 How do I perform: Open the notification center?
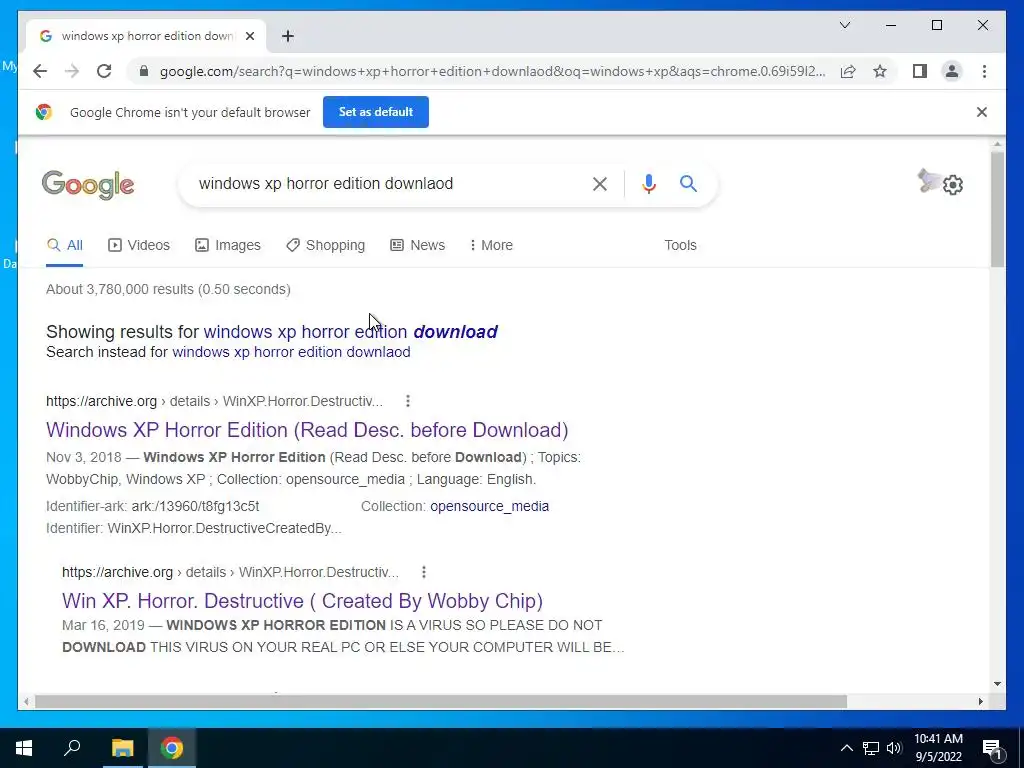click(993, 748)
